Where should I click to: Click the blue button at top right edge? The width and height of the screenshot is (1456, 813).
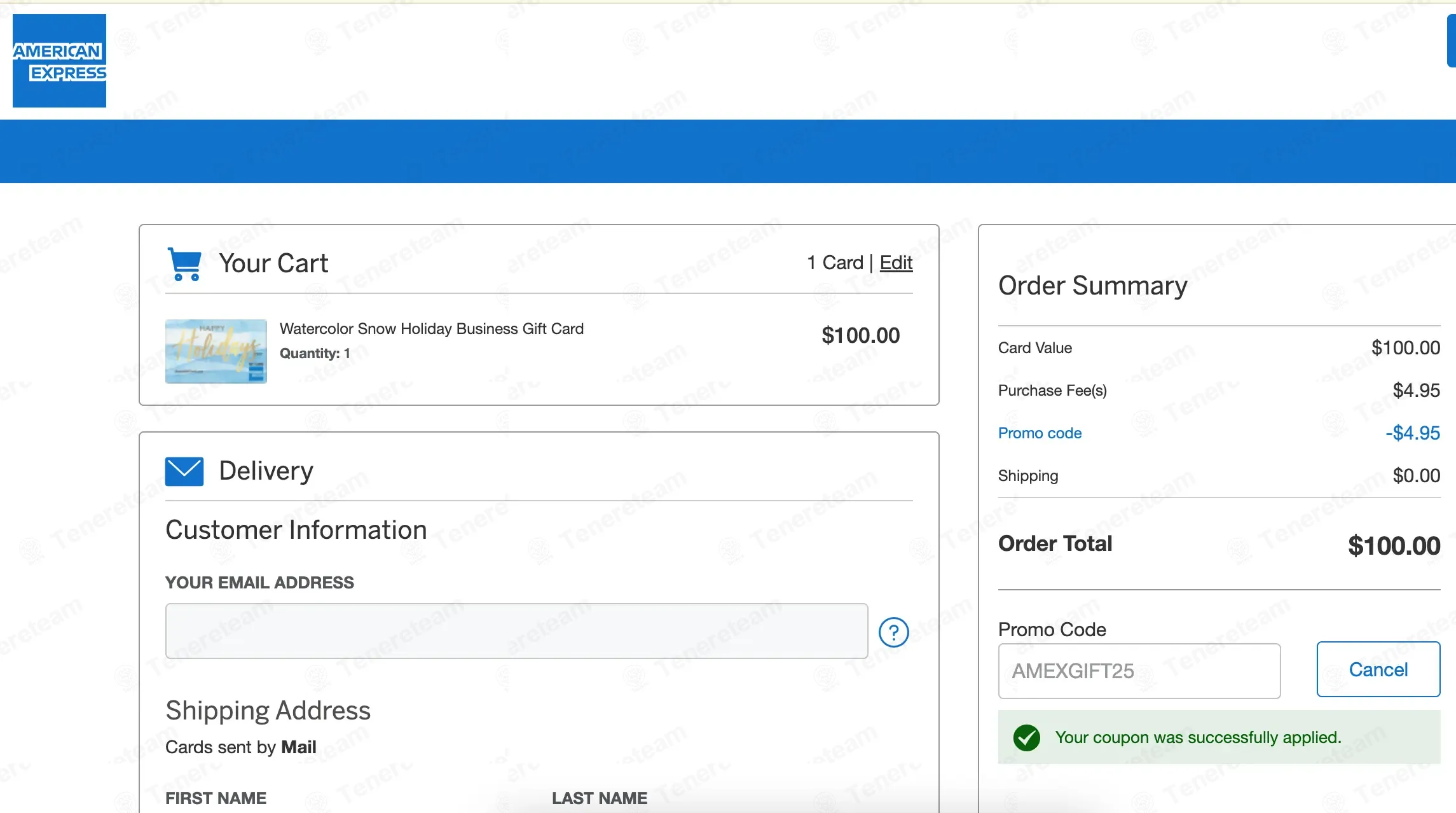coord(1451,41)
